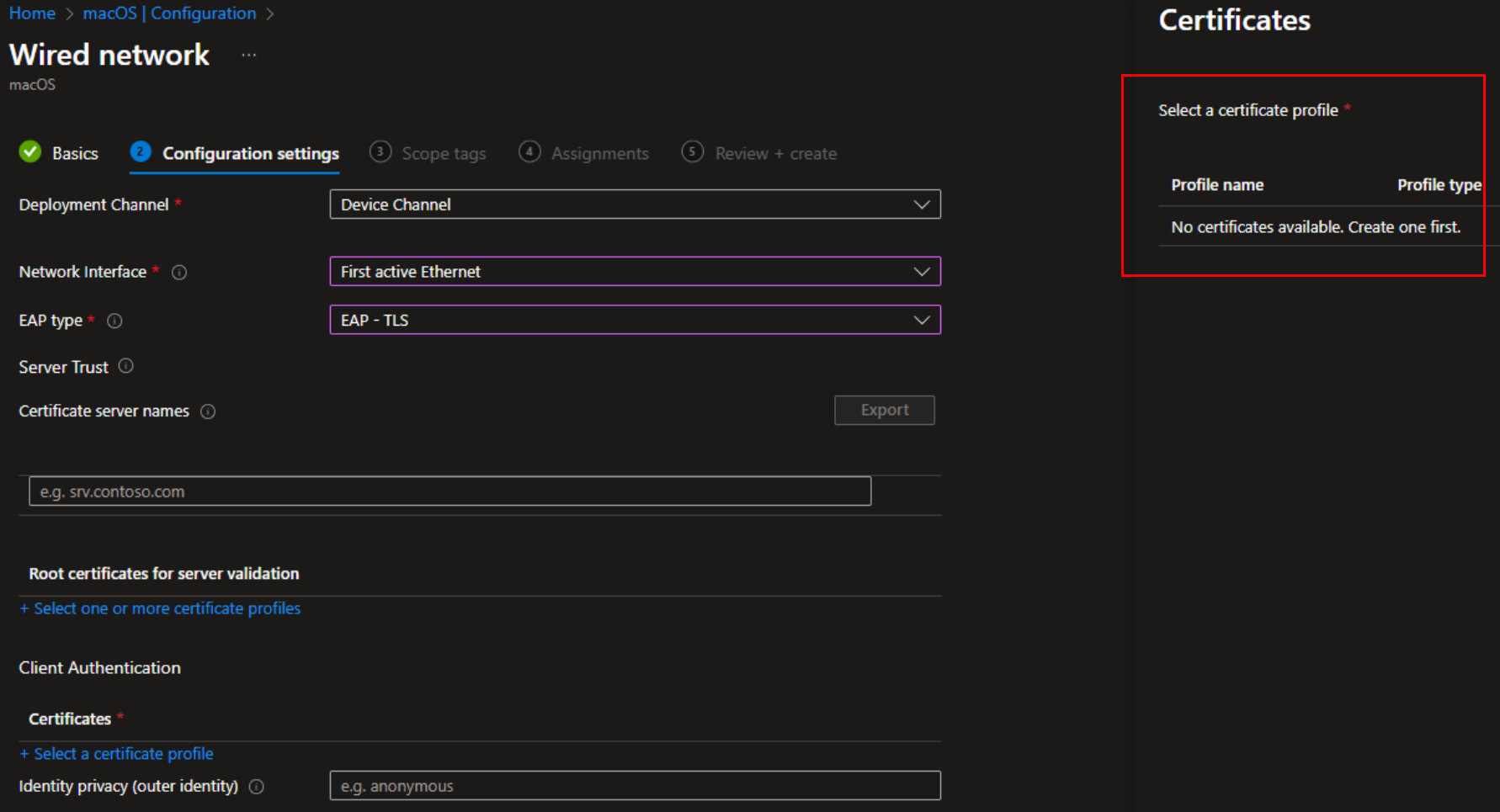Click the certificate server names input field
This screenshot has width=1500, height=812.
tap(449, 491)
